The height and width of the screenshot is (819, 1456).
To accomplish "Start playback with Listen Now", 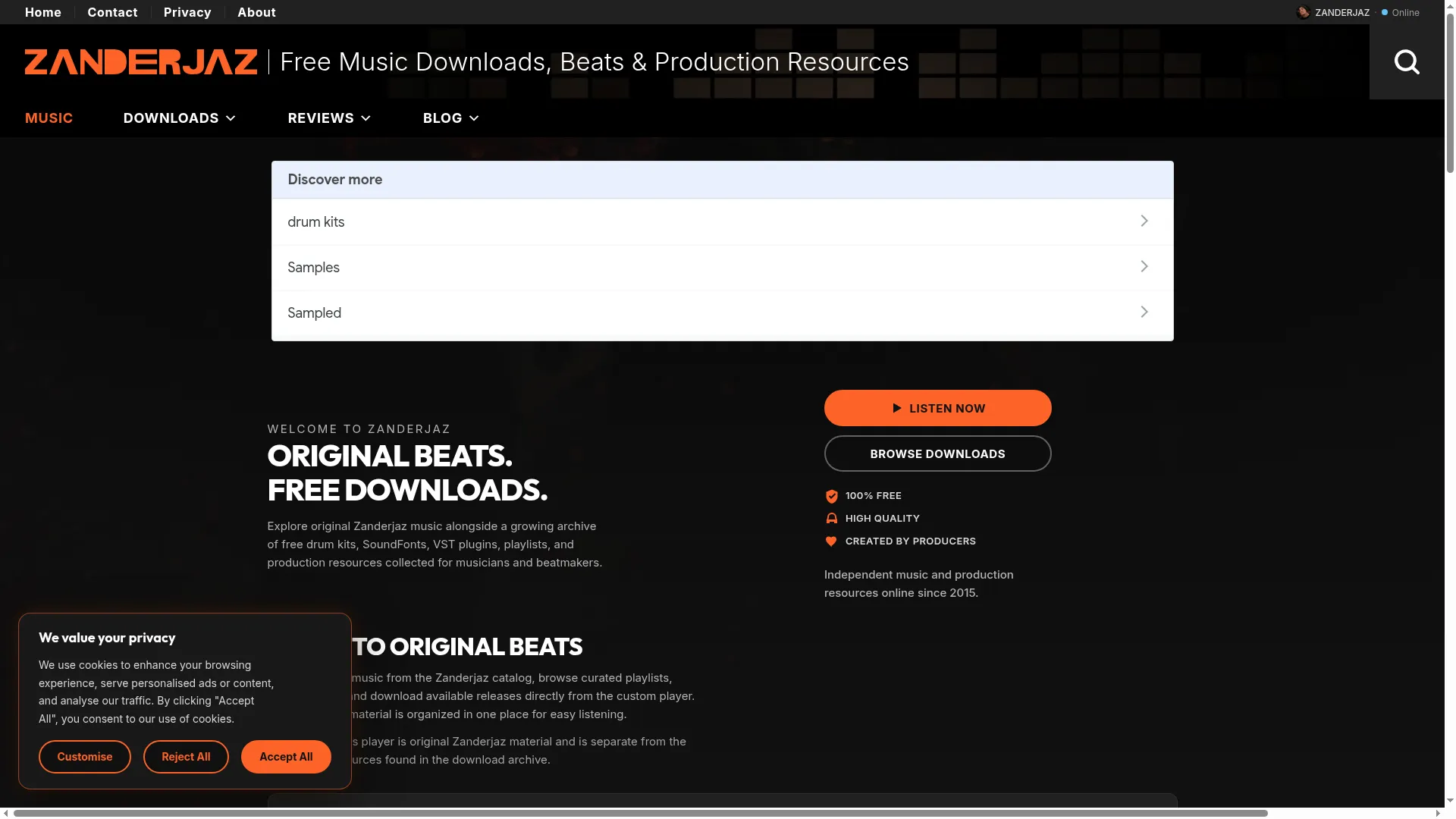I will pos(938,408).
